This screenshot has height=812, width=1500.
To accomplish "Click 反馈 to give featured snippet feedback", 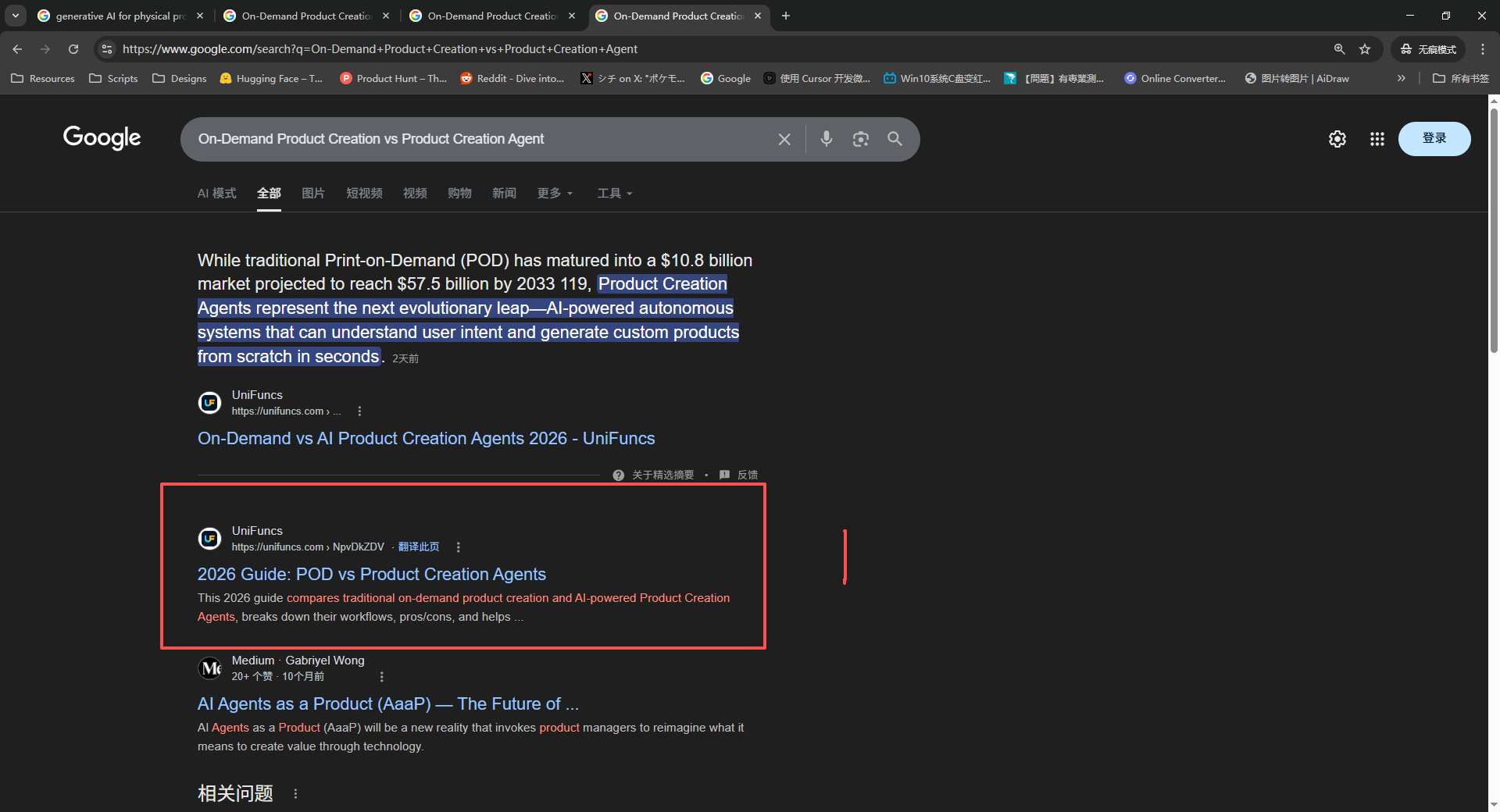I will 747,474.
